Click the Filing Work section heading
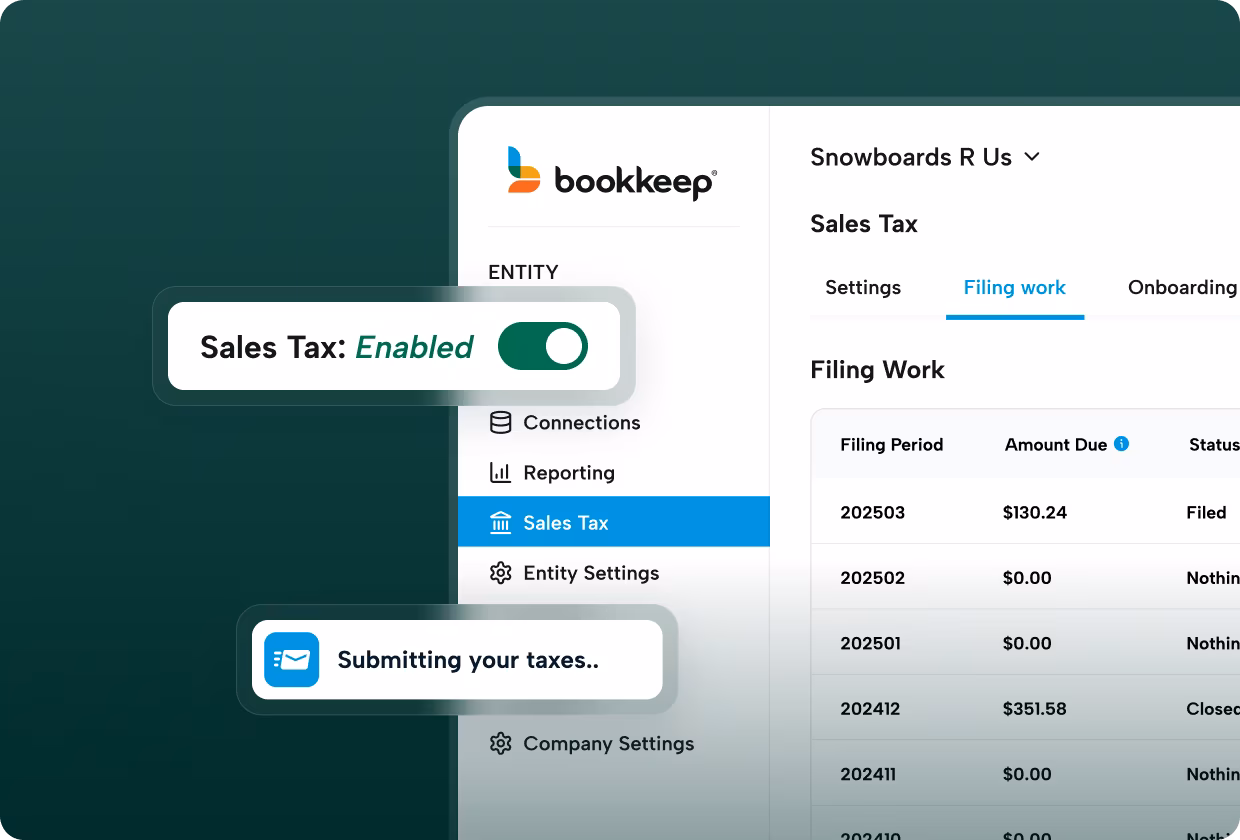Image resolution: width=1240 pixels, height=840 pixels. 877,370
